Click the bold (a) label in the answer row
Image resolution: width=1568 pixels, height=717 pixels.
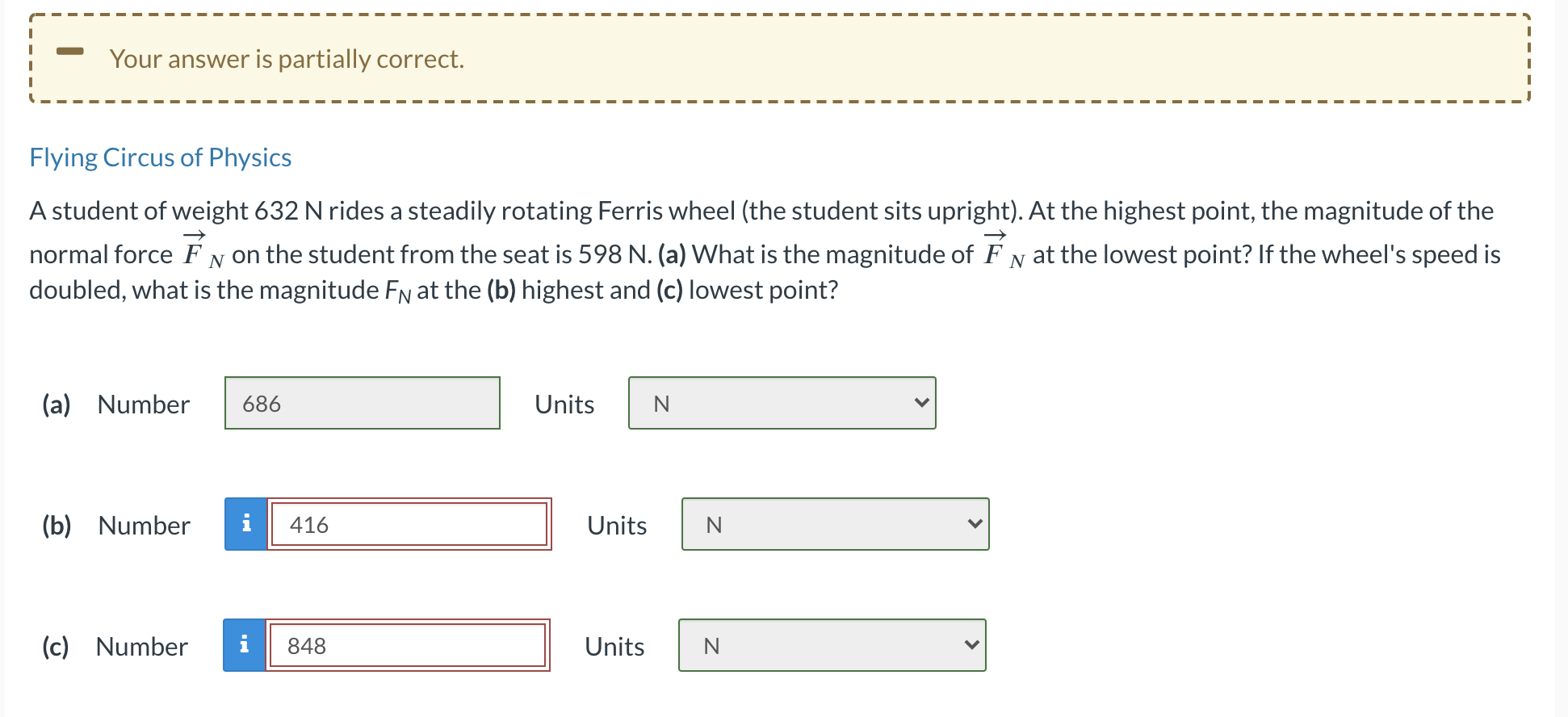[x=56, y=405]
